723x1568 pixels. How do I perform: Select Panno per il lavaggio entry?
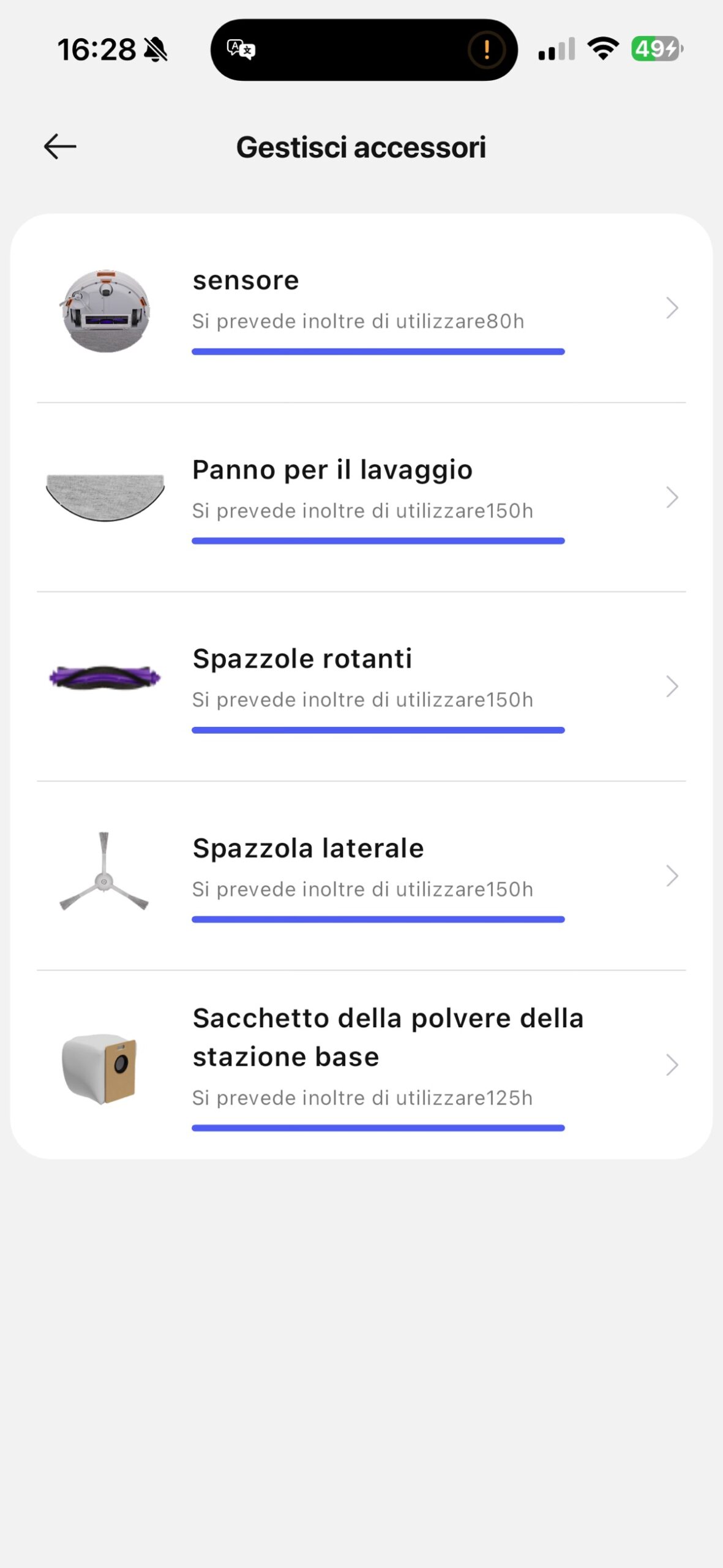pyautogui.click(x=332, y=470)
